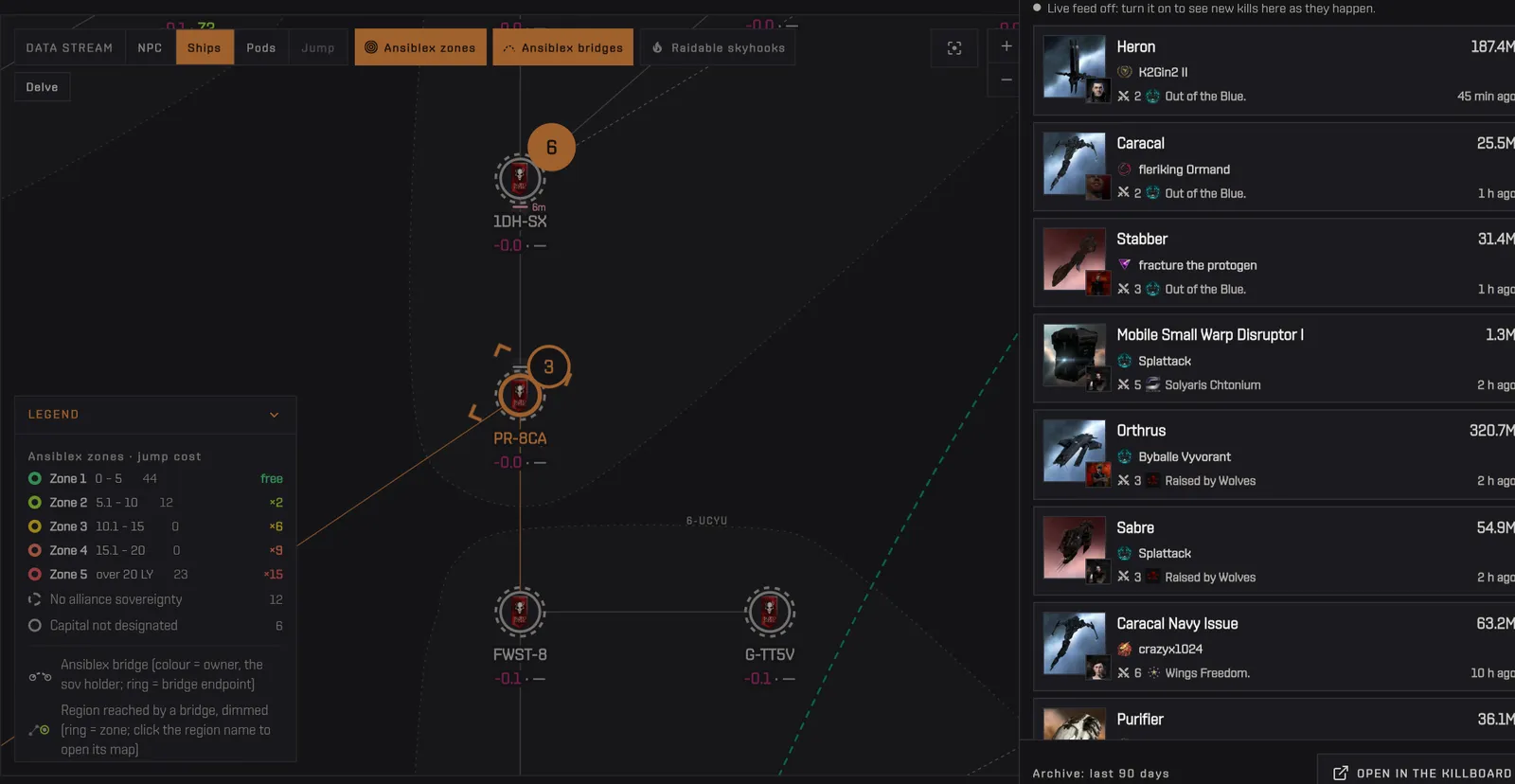Click the Delve region button
This screenshot has height=784, width=1515.
pyautogui.click(x=42, y=87)
